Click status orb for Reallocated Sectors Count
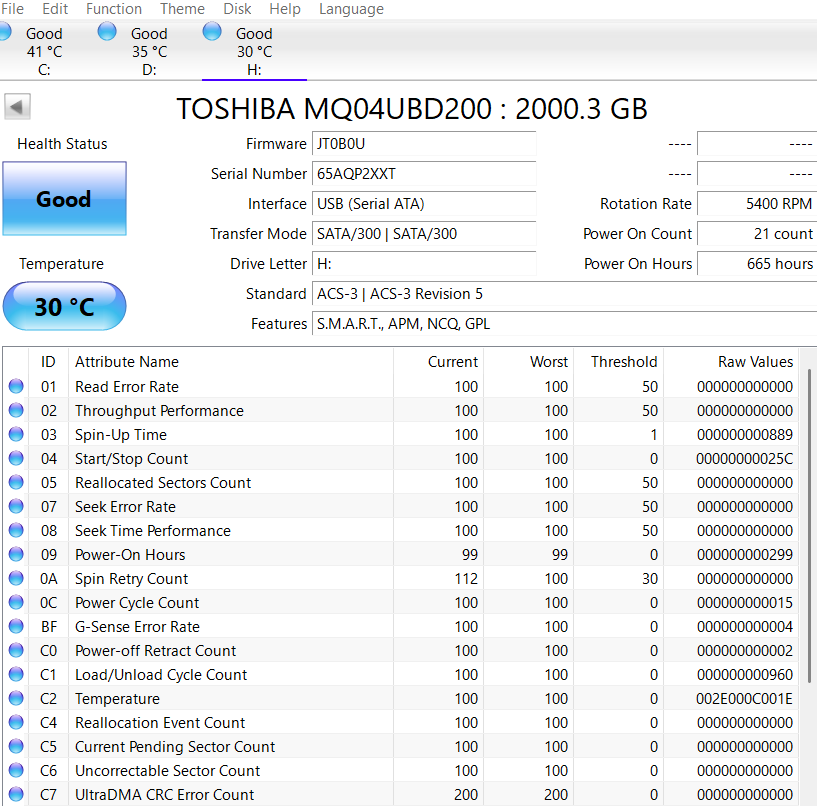 [16, 482]
